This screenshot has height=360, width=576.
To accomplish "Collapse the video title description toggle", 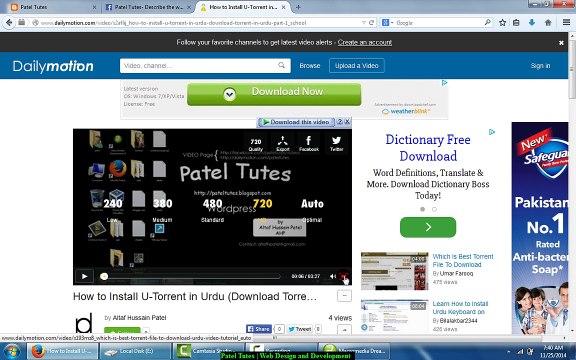I will pos(344,296).
